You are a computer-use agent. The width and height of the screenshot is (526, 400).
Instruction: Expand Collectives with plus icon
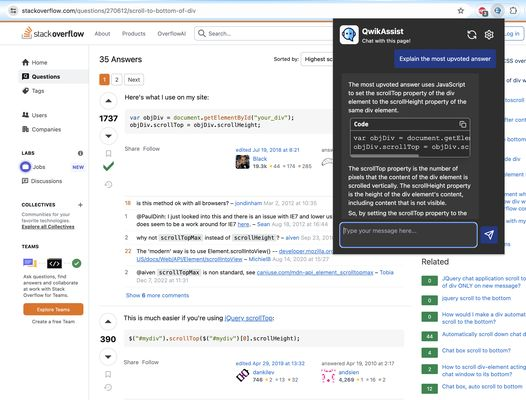click(x=80, y=205)
